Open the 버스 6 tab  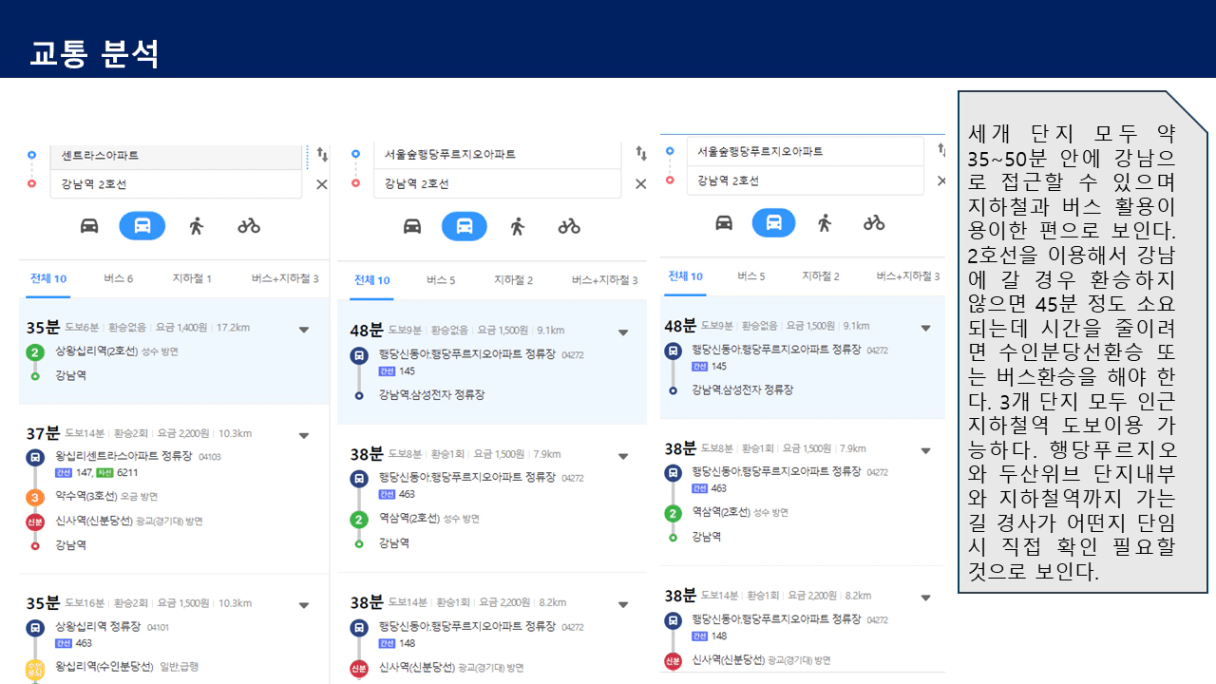click(x=118, y=279)
